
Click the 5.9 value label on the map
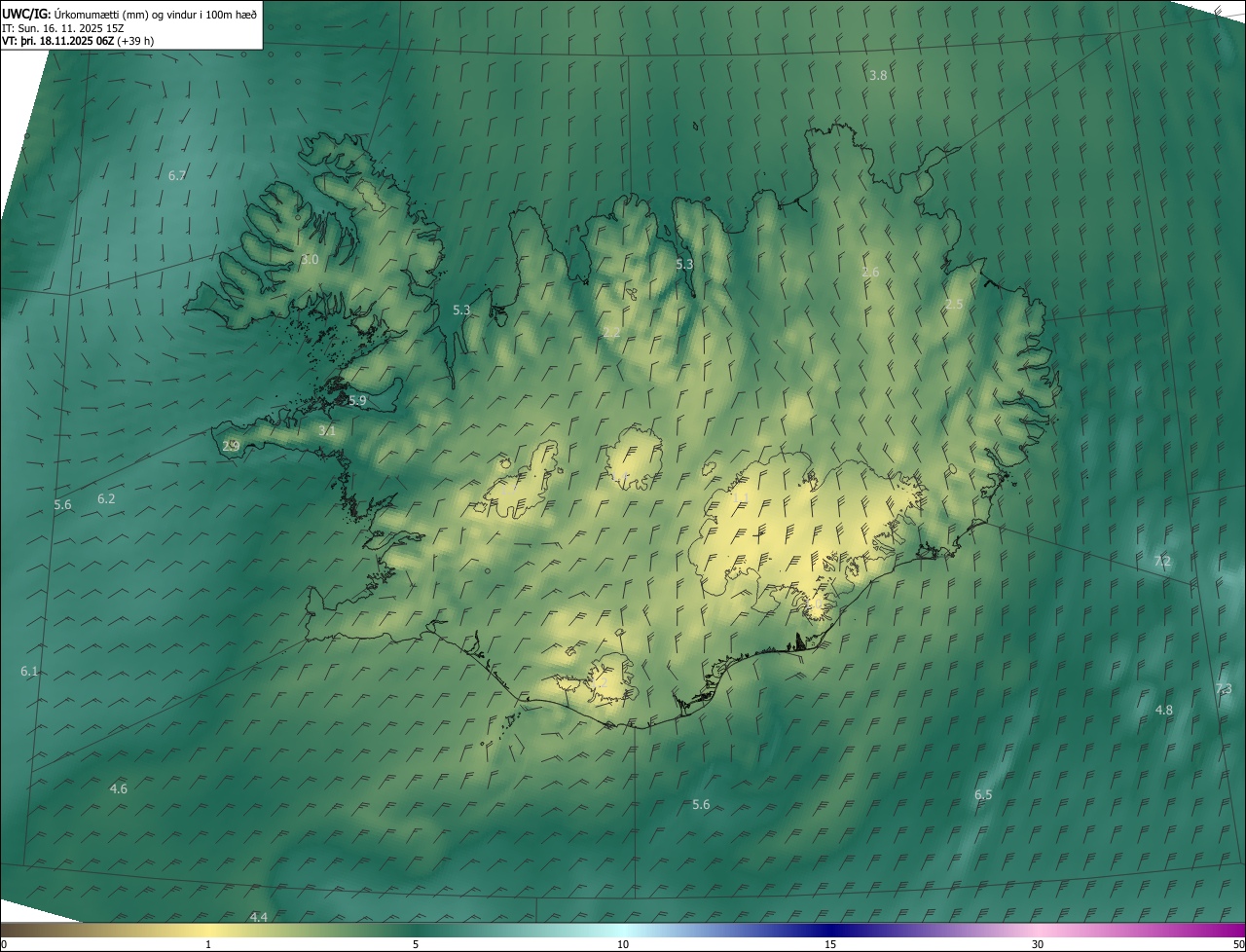point(357,401)
